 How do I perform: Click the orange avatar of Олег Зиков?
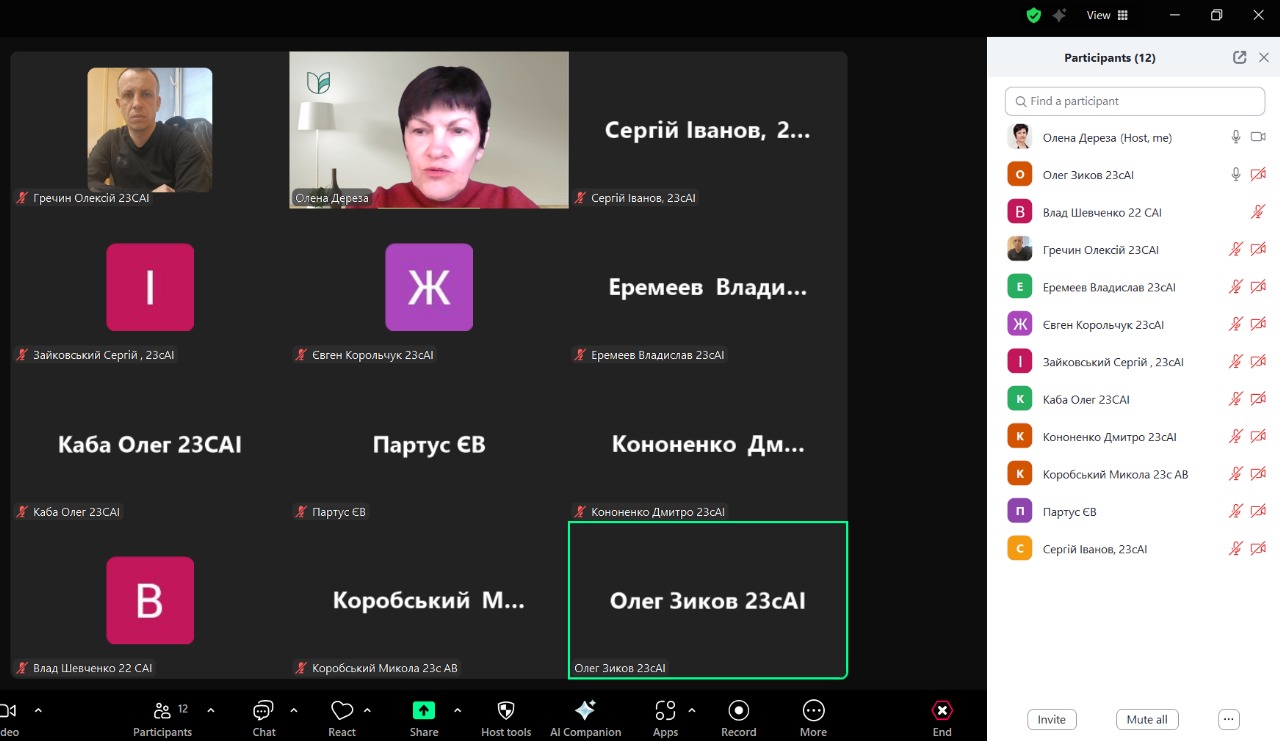tap(1019, 174)
